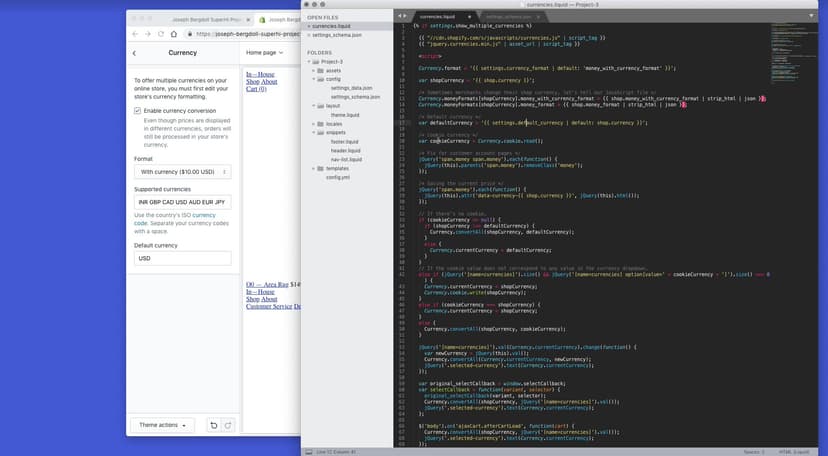Image resolution: width=828 pixels, height=456 pixels.
Task: Open the currency Format dropdown
Action: coord(183,172)
